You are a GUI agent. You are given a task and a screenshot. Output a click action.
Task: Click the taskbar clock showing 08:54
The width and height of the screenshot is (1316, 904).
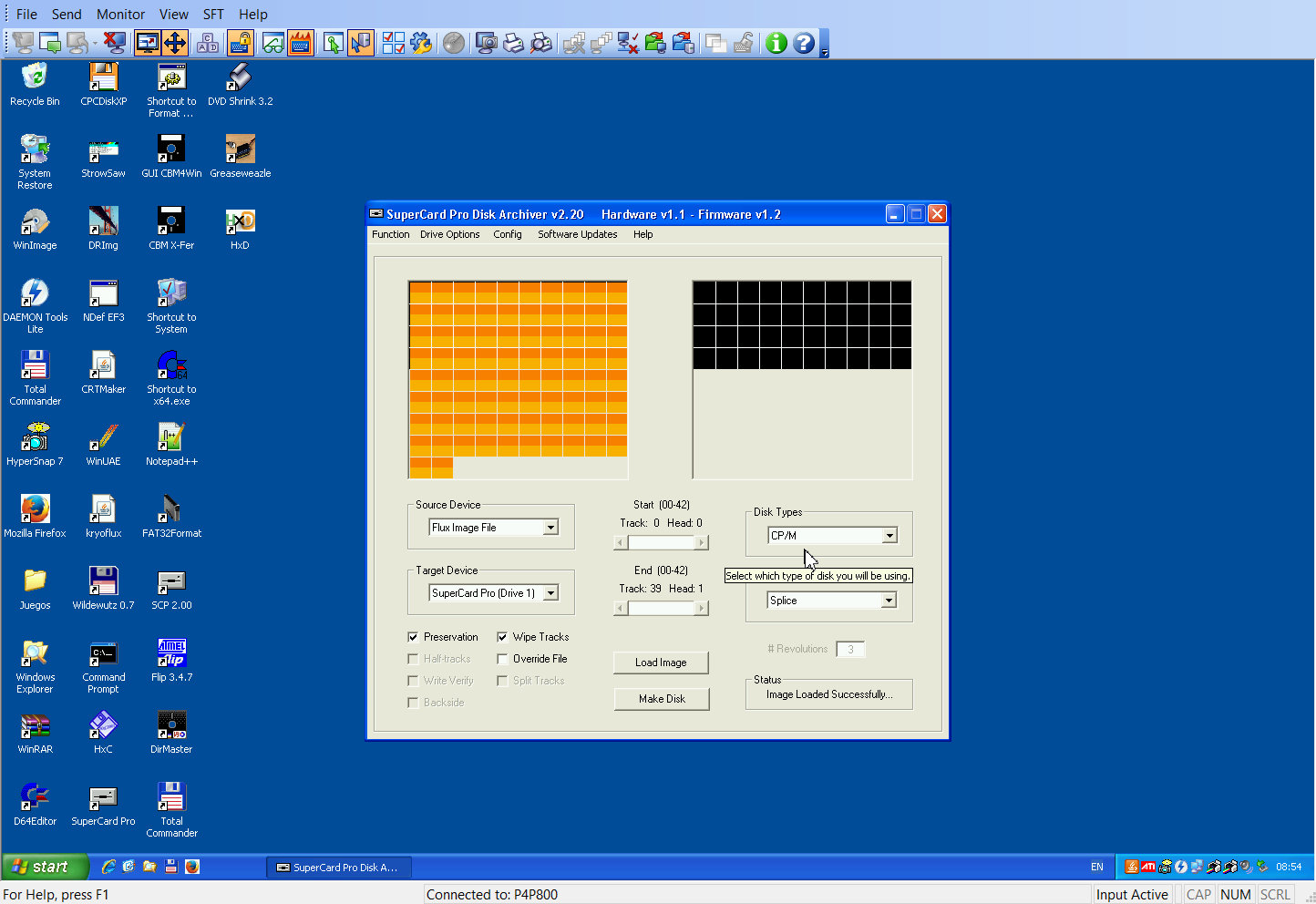tap(1289, 867)
